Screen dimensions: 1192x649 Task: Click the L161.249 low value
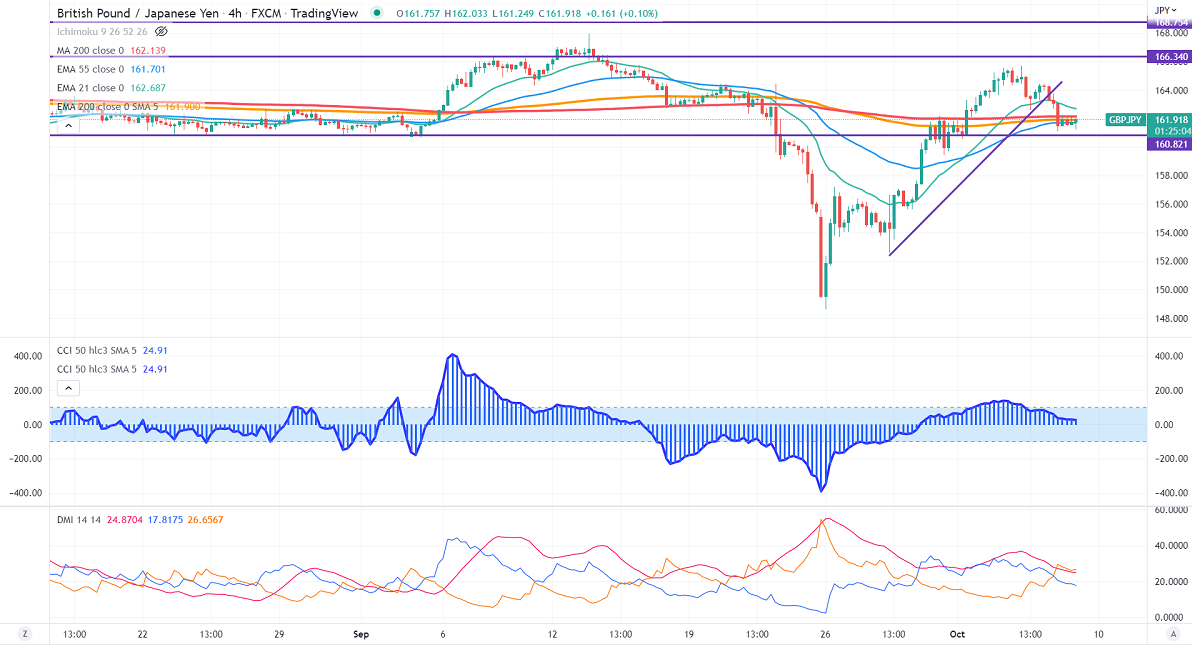click(513, 14)
